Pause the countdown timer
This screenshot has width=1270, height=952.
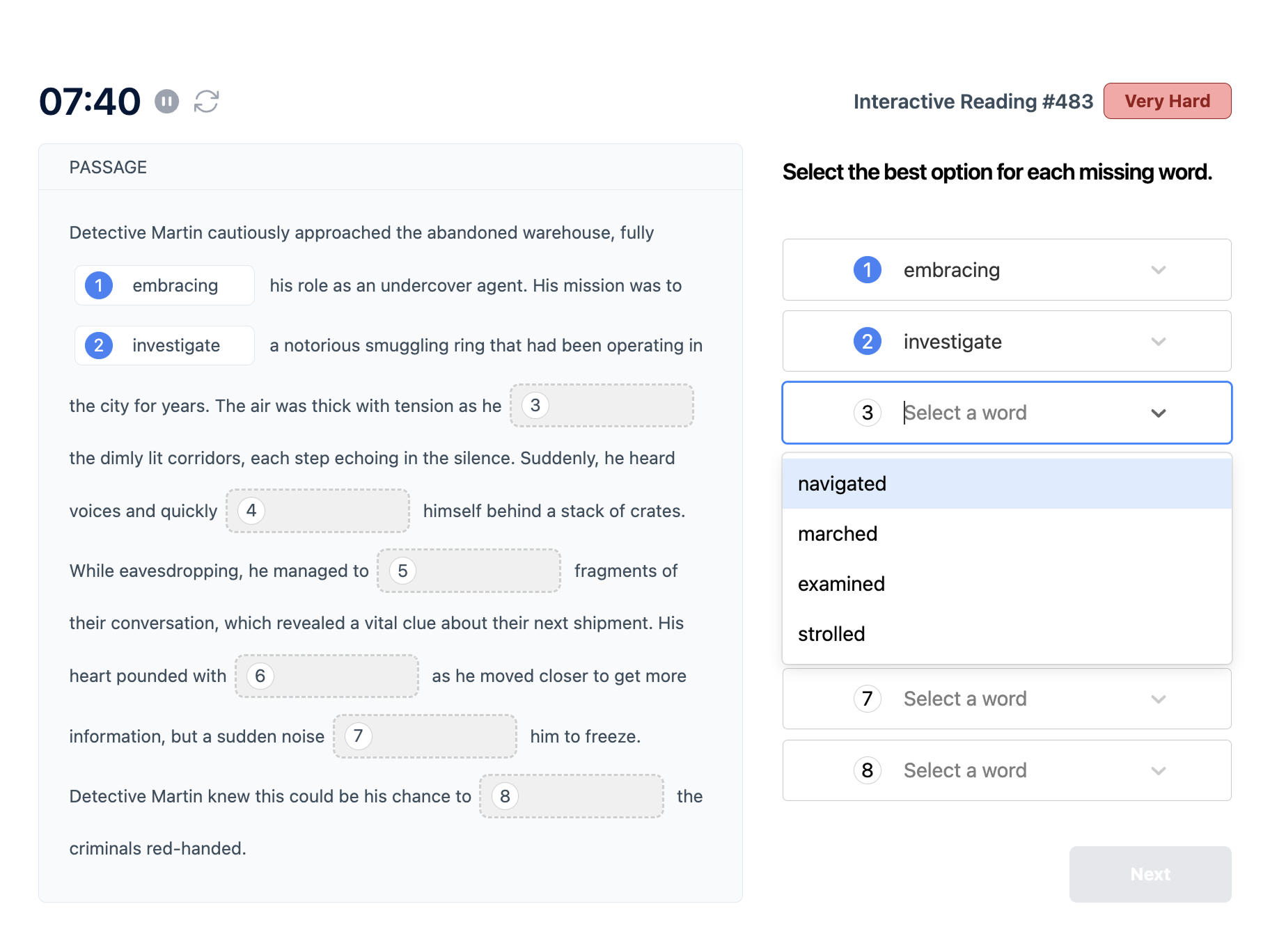166,102
